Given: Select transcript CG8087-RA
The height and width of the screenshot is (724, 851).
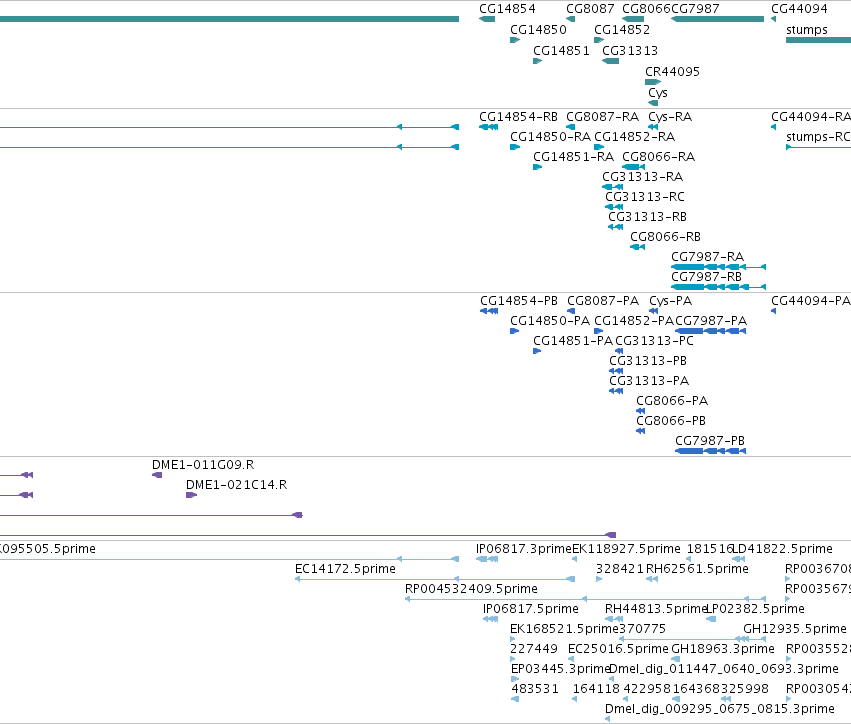Looking at the screenshot, I should coord(570,127).
